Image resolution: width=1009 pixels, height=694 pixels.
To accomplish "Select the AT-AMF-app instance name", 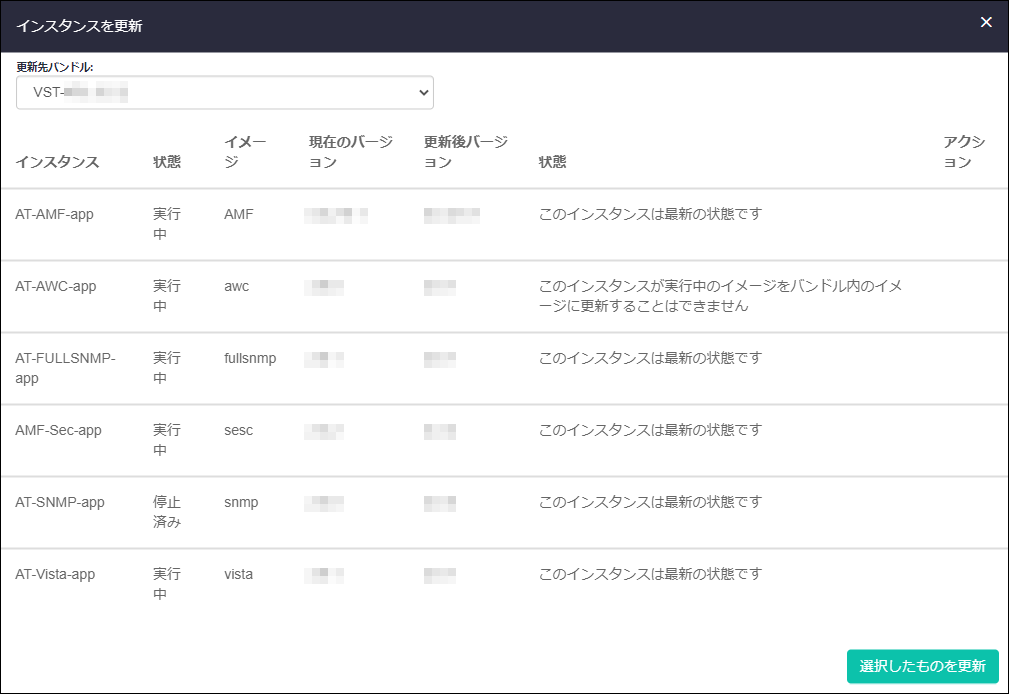I will (x=55, y=214).
